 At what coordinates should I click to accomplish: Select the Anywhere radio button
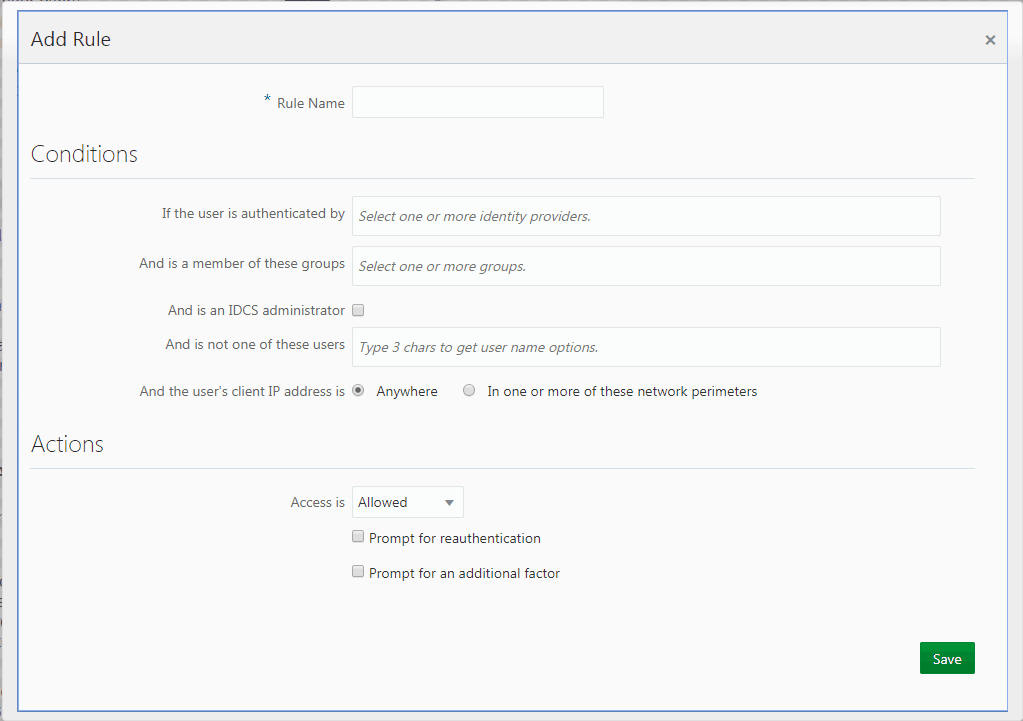358,390
